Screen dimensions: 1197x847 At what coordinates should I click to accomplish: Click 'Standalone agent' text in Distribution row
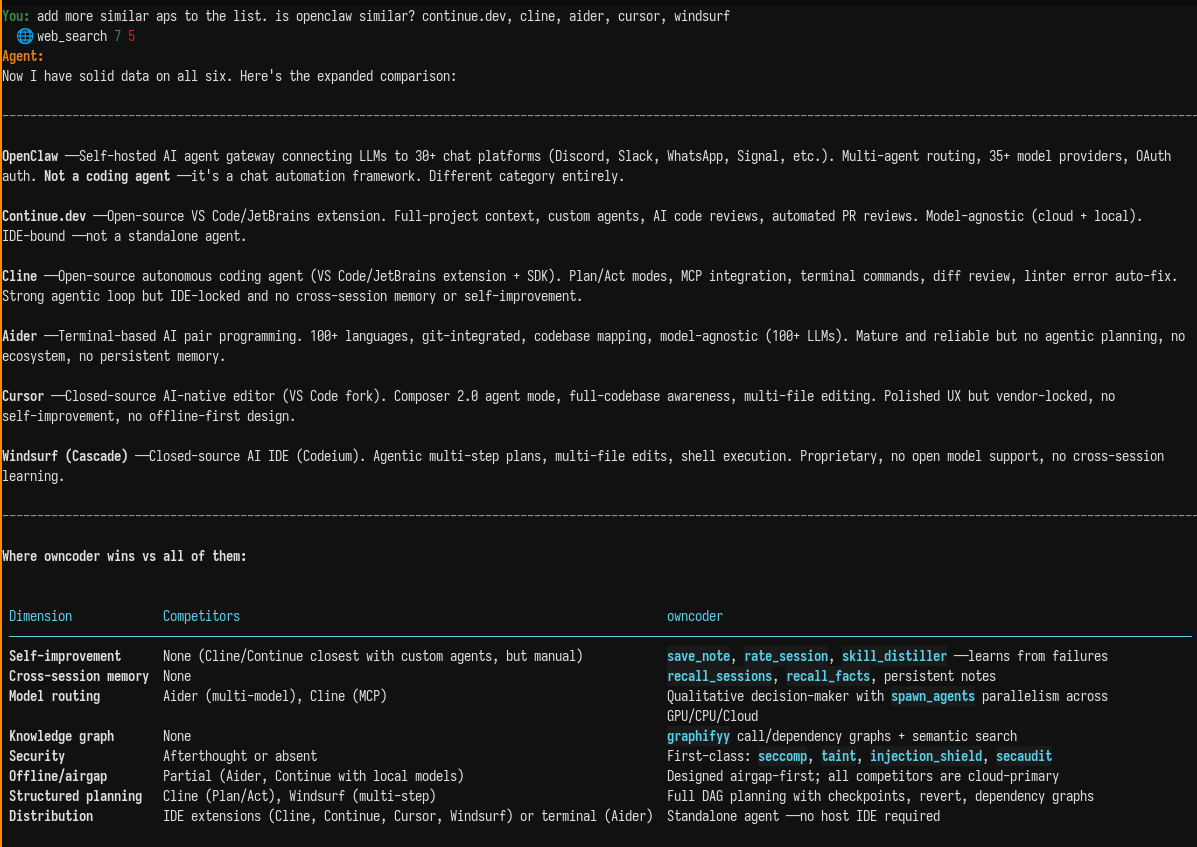click(x=722, y=816)
